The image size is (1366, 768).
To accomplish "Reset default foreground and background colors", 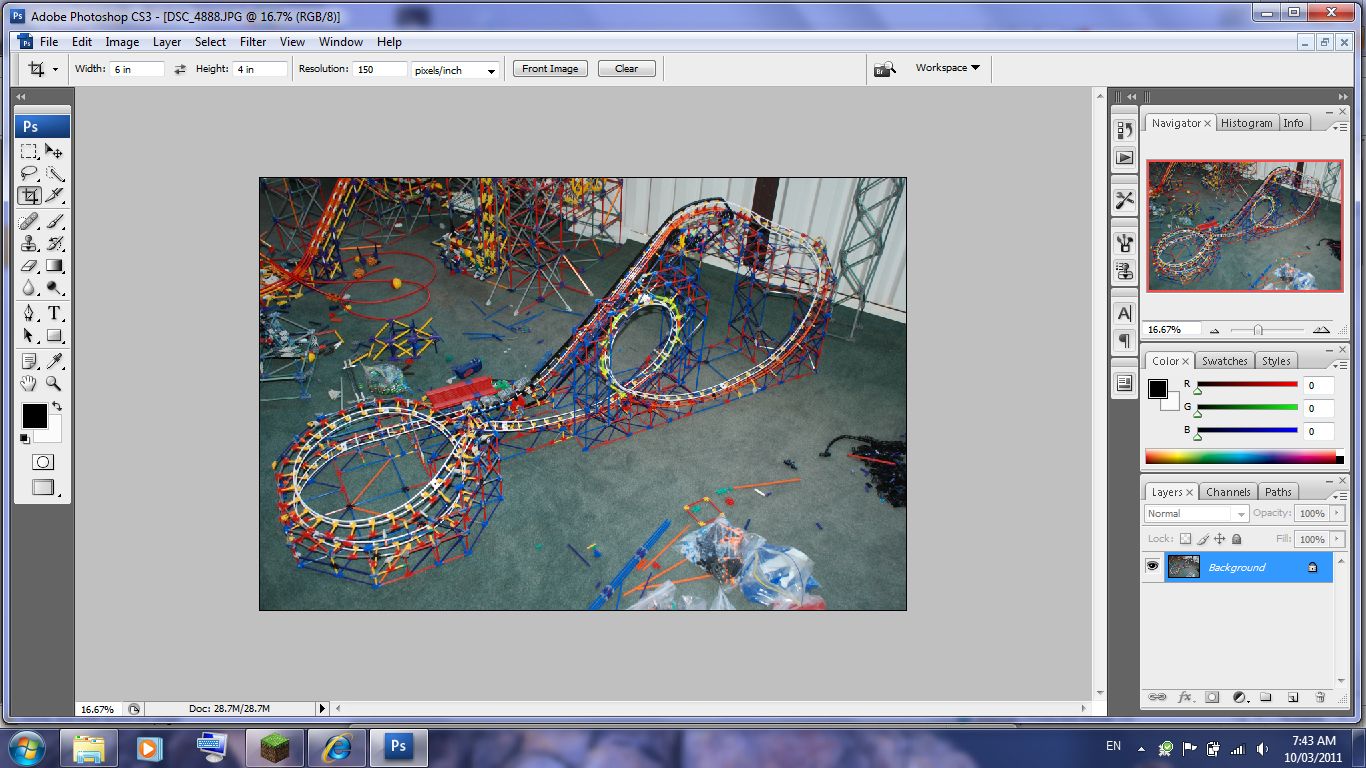I will (x=25, y=438).
